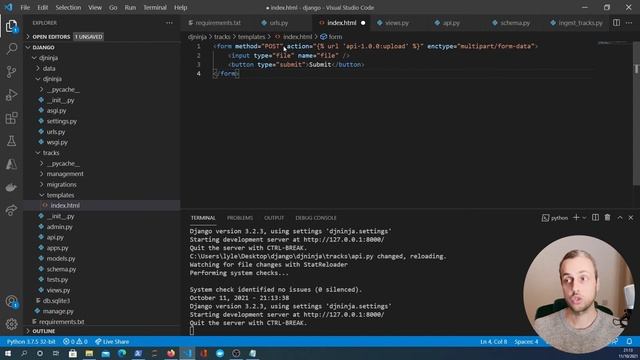Expand the management folder
Screen dimensions: 640x360
[x=65, y=174]
